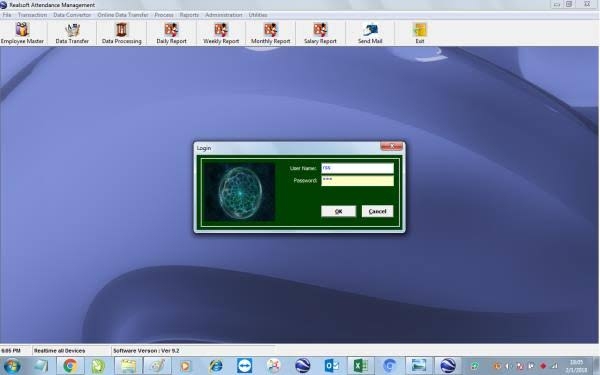Close the Login dialog window

(391, 147)
